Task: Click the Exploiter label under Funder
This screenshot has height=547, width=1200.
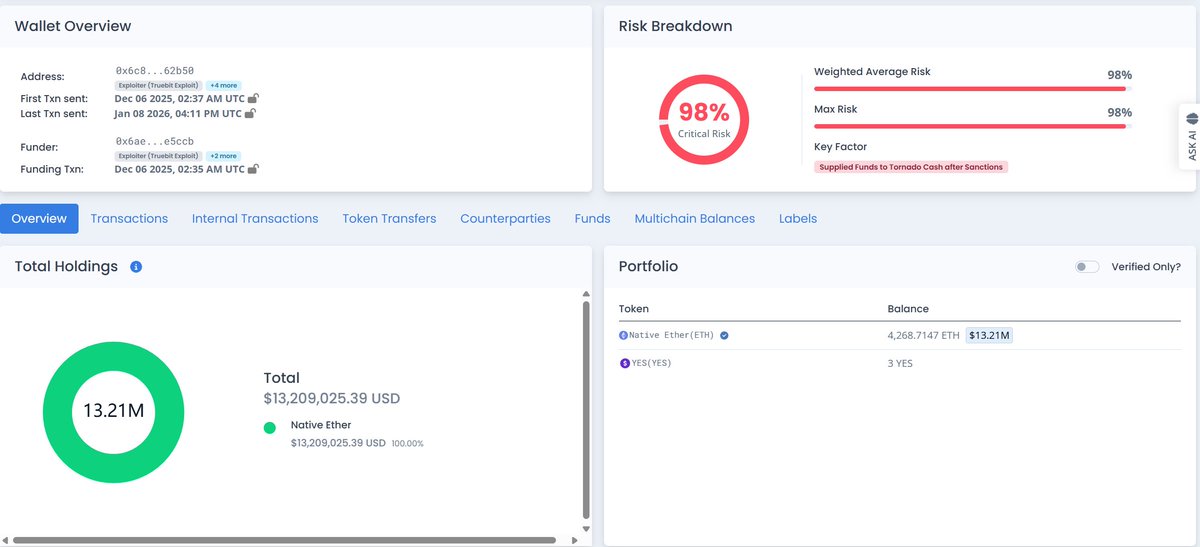Action: [160, 156]
